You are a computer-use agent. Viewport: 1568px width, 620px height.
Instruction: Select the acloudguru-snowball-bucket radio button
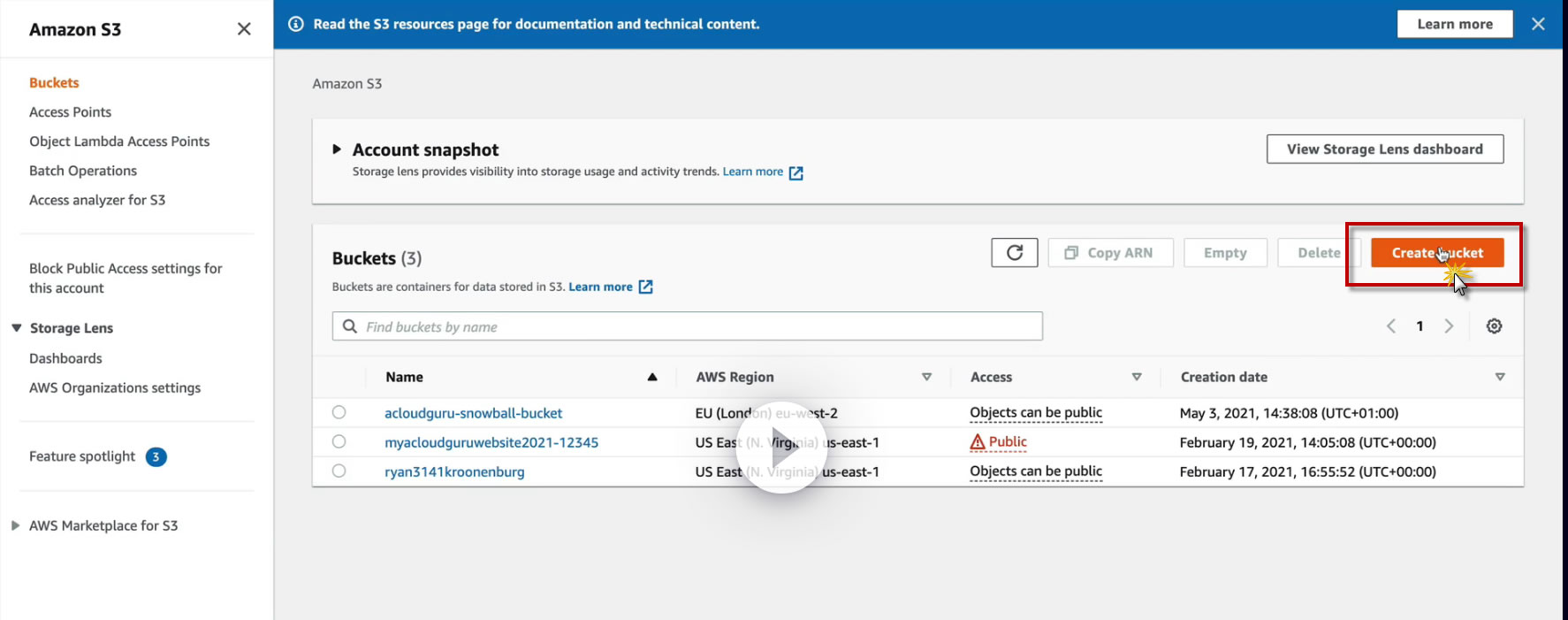click(339, 412)
